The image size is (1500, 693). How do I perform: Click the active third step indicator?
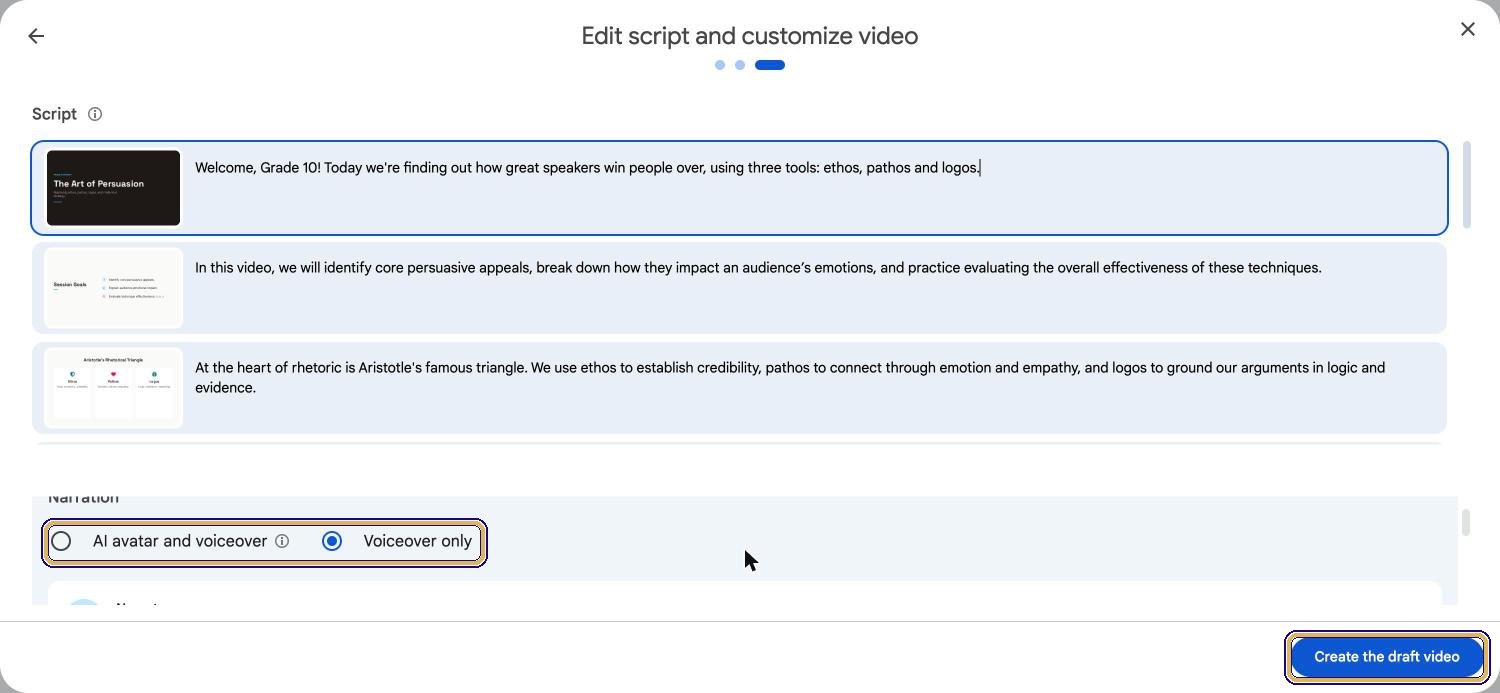tap(770, 65)
